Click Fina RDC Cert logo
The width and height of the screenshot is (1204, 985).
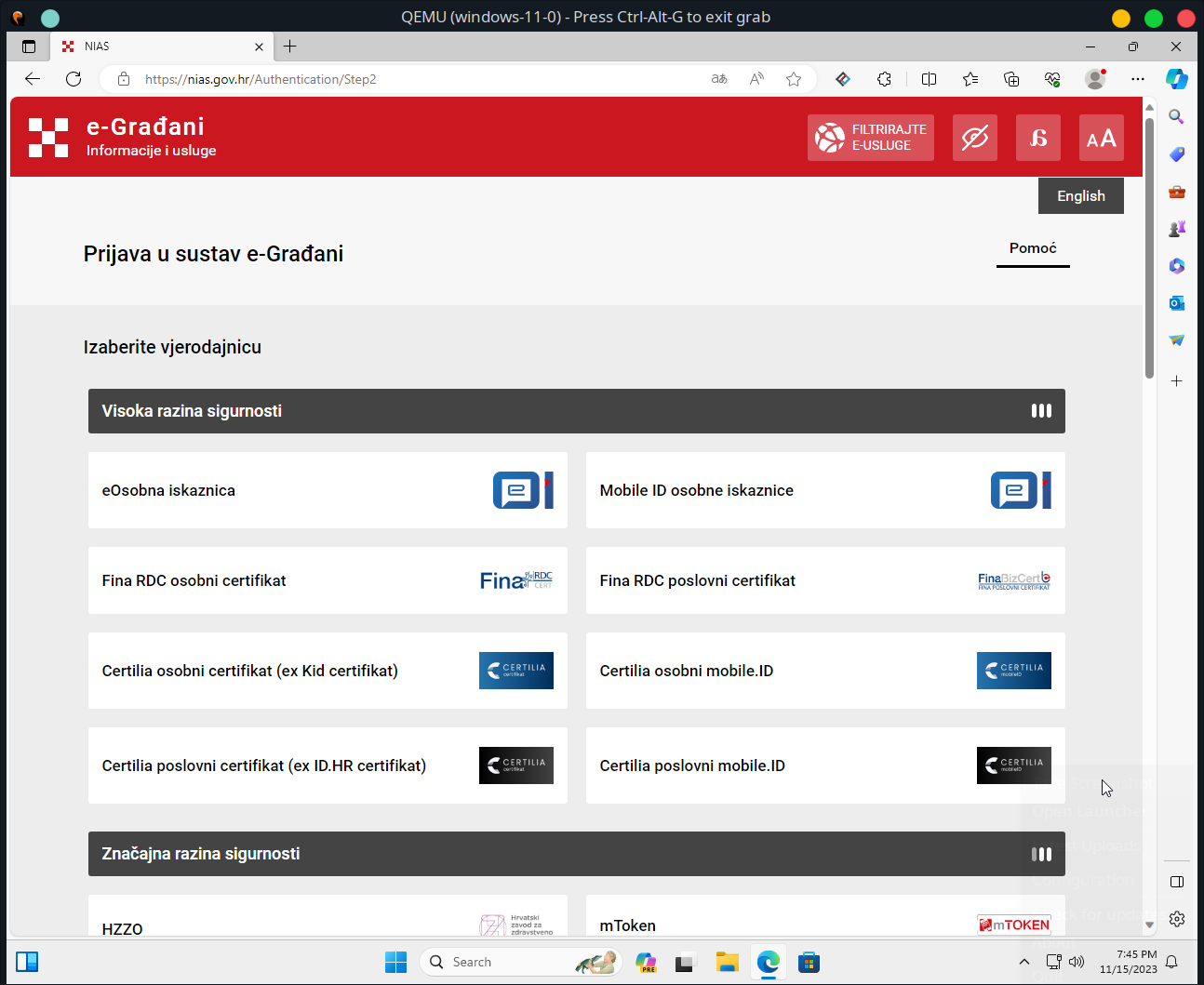516,580
